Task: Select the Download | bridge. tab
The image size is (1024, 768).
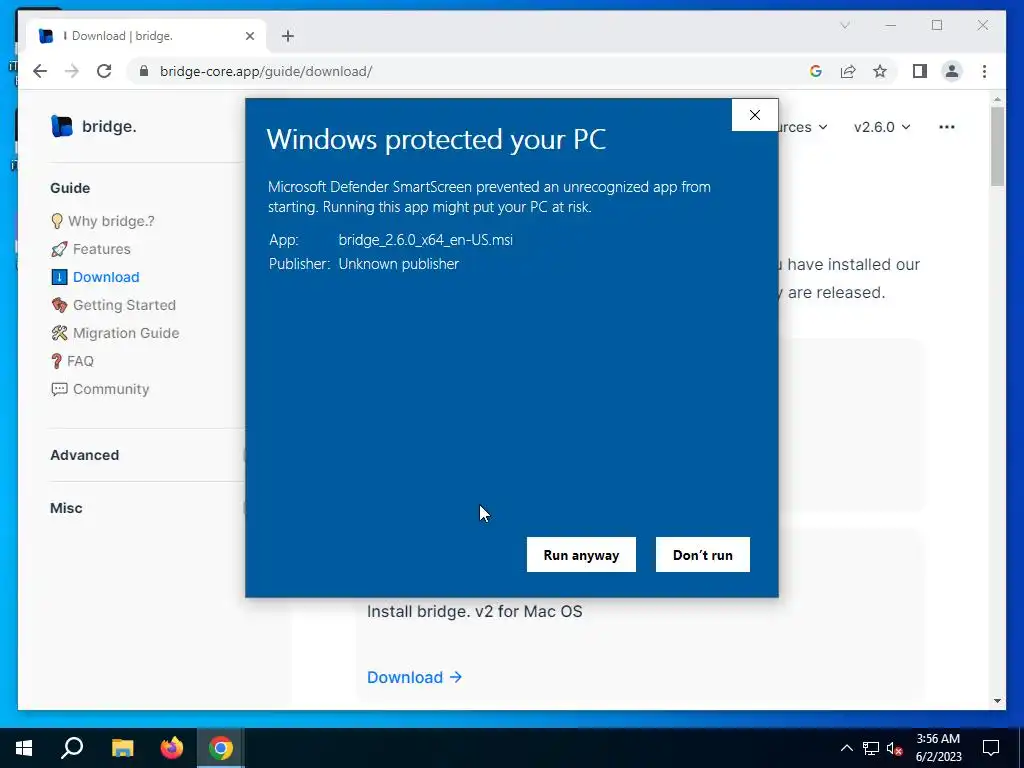Action: pyautogui.click(x=146, y=36)
